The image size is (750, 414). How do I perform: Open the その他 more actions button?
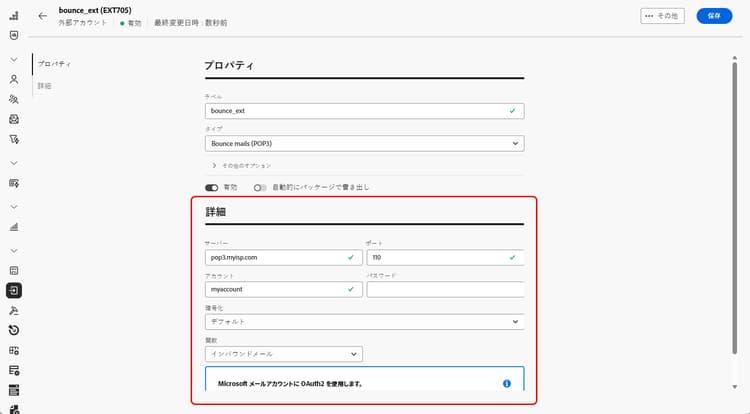click(x=662, y=16)
